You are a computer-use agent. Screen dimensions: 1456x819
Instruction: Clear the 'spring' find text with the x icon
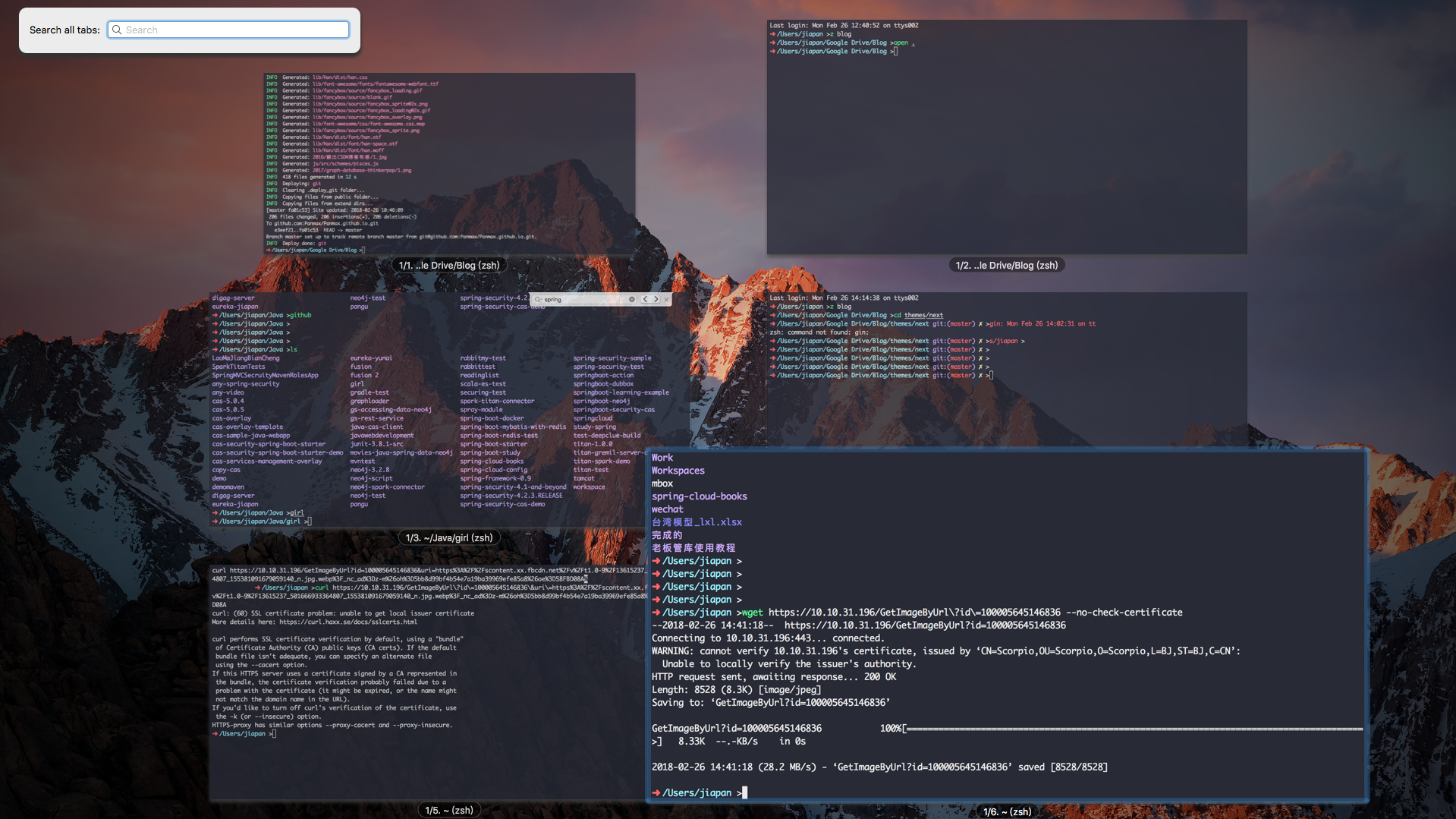(x=631, y=300)
